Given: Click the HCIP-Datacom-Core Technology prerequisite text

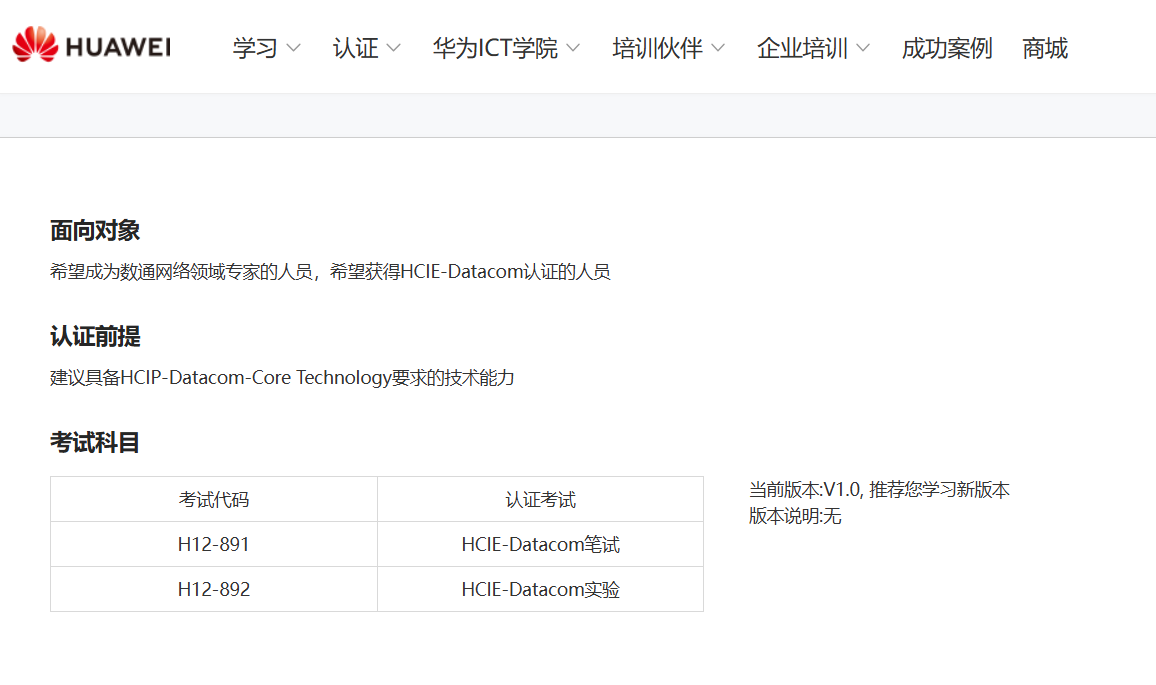Looking at the screenshot, I should pos(282,378).
